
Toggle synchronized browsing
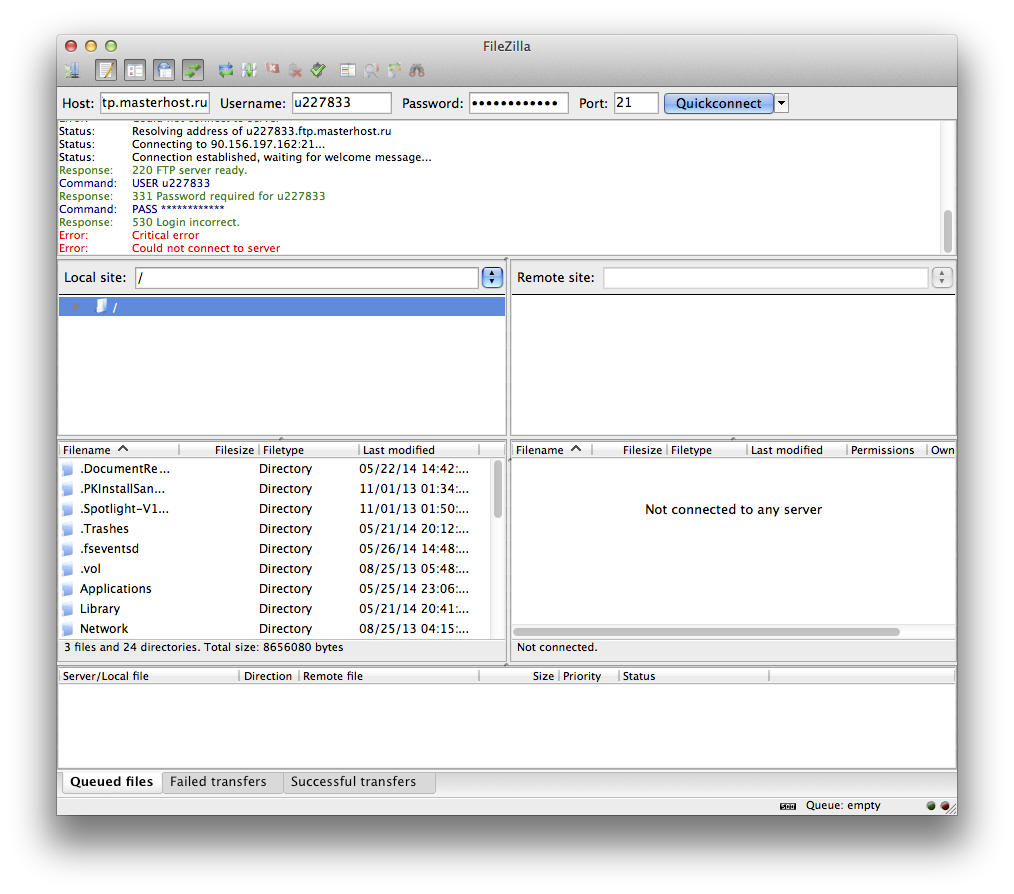point(394,70)
